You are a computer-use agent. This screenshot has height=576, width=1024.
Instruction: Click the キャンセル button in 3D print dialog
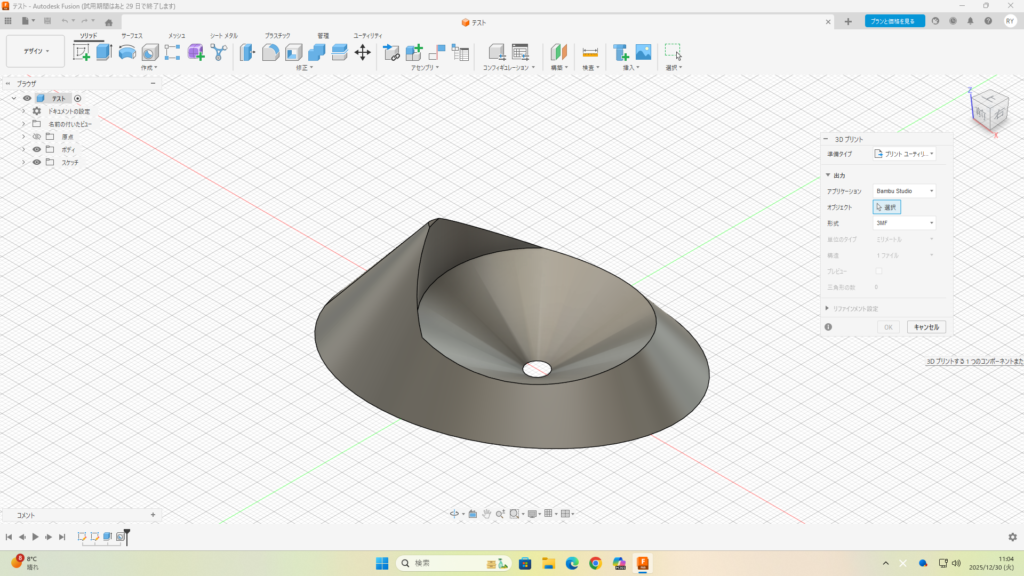pyautogui.click(x=926, y=327)
